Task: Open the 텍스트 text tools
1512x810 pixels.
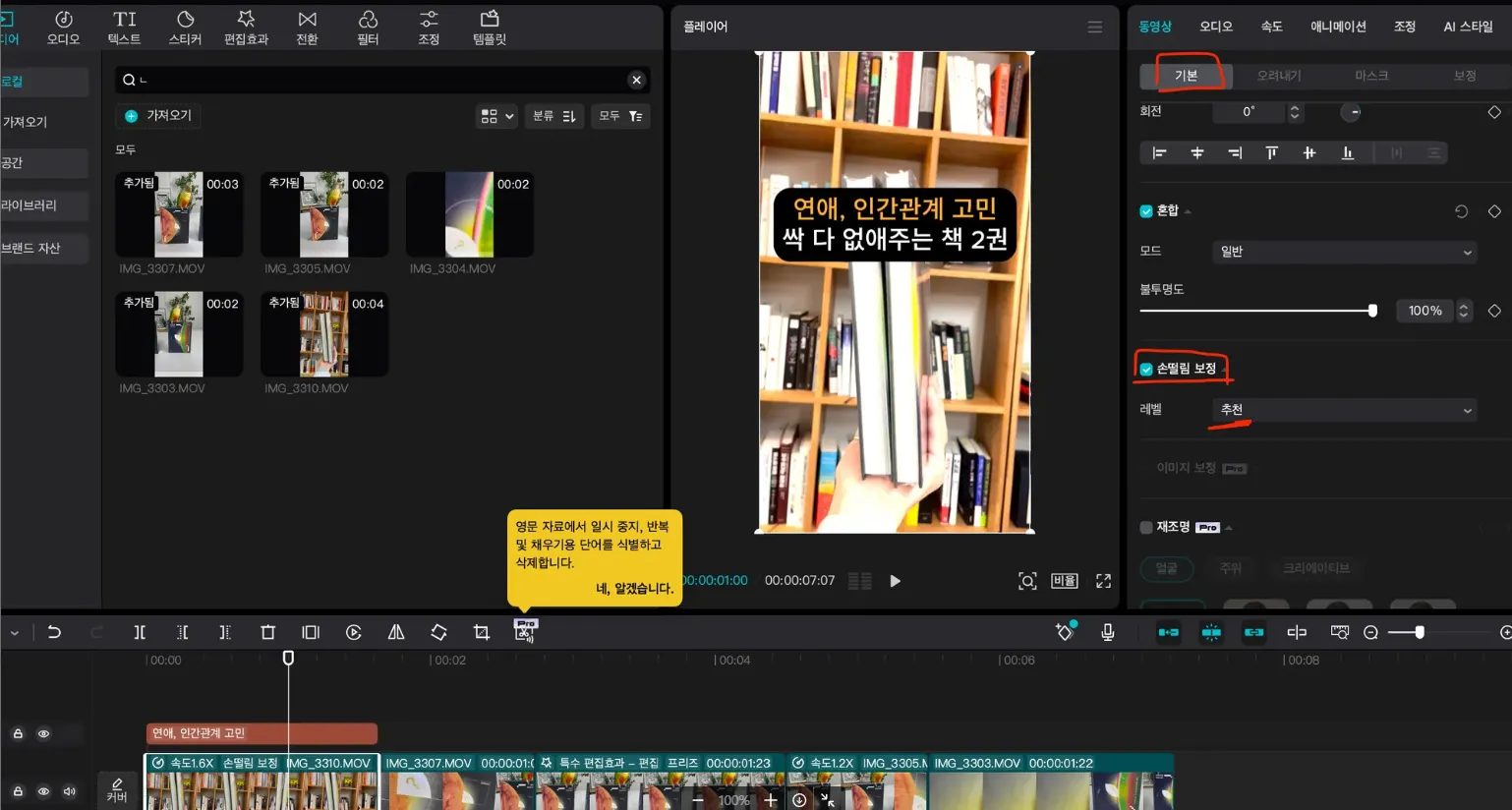Action: [124, 28]
